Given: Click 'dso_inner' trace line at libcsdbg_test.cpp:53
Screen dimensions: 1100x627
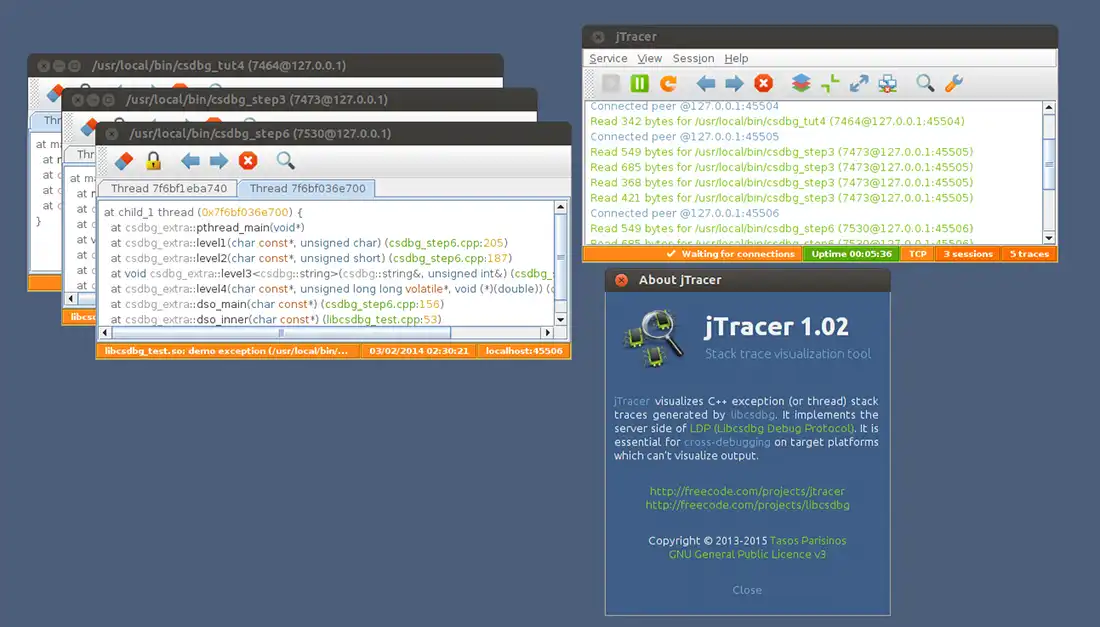Looking at the screenshot, I should point(276,319).
